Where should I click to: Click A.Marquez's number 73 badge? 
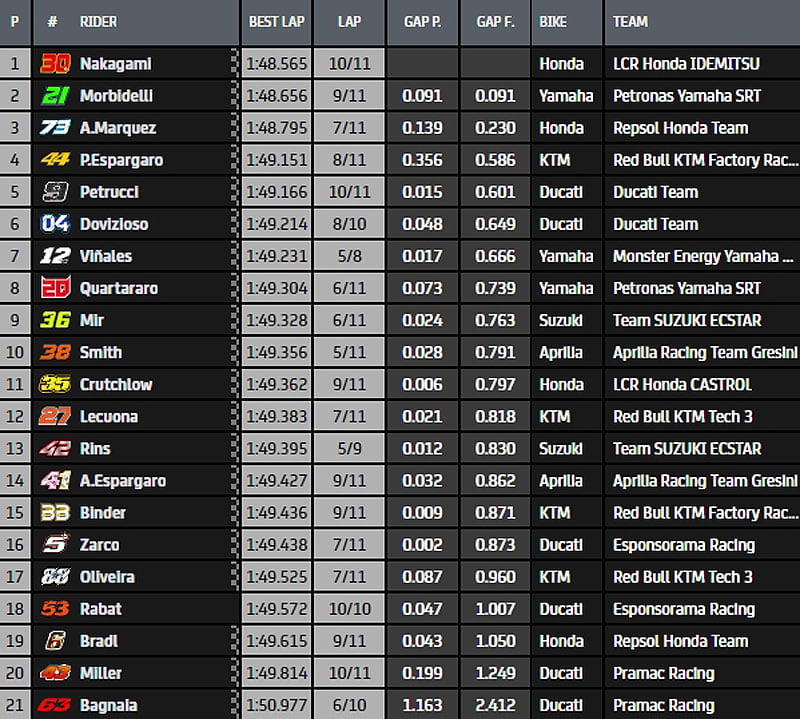[x=55, y=128]
